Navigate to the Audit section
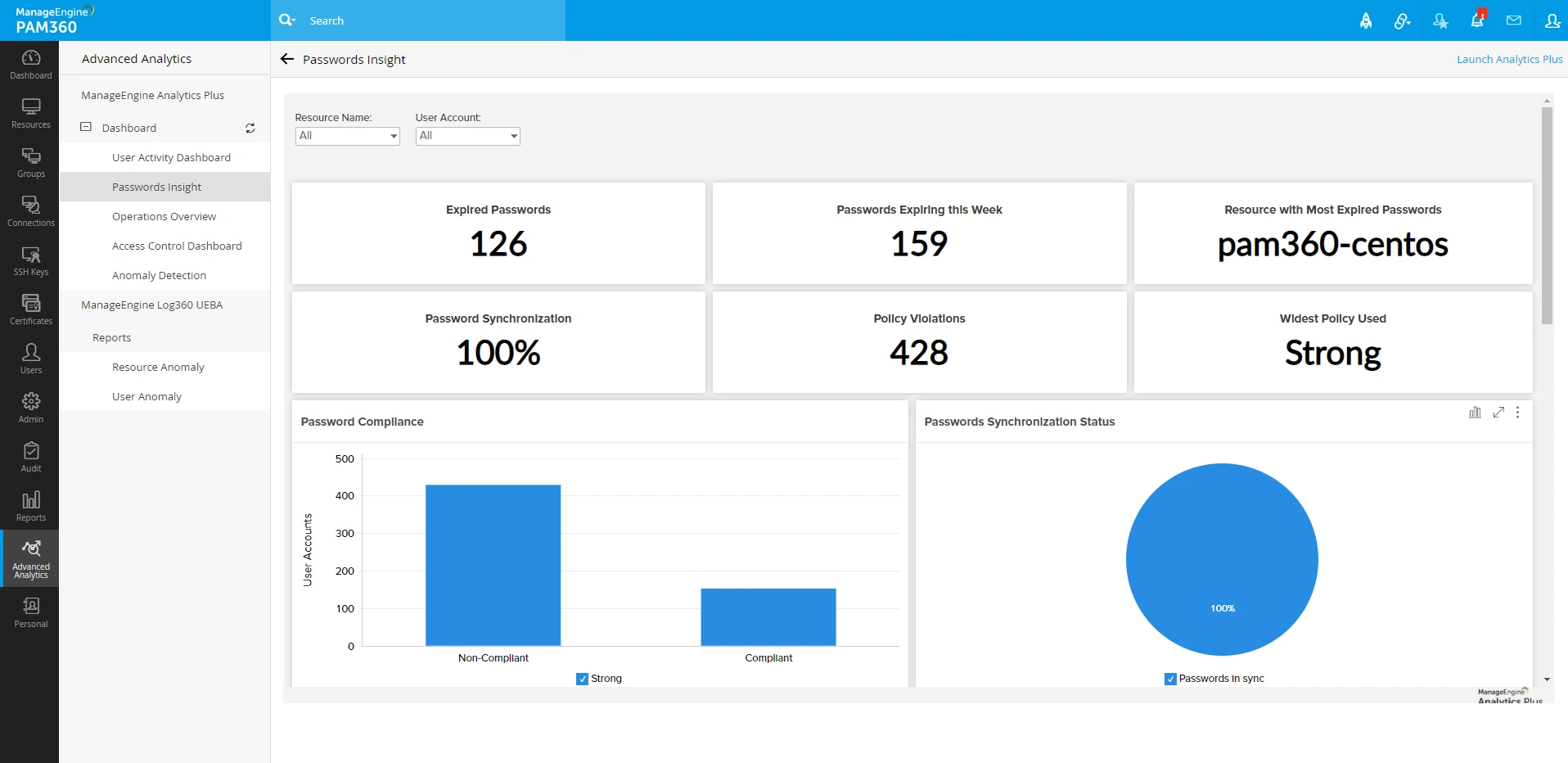This screenshot has width=1568, height=763. click(x=29, y=457)
